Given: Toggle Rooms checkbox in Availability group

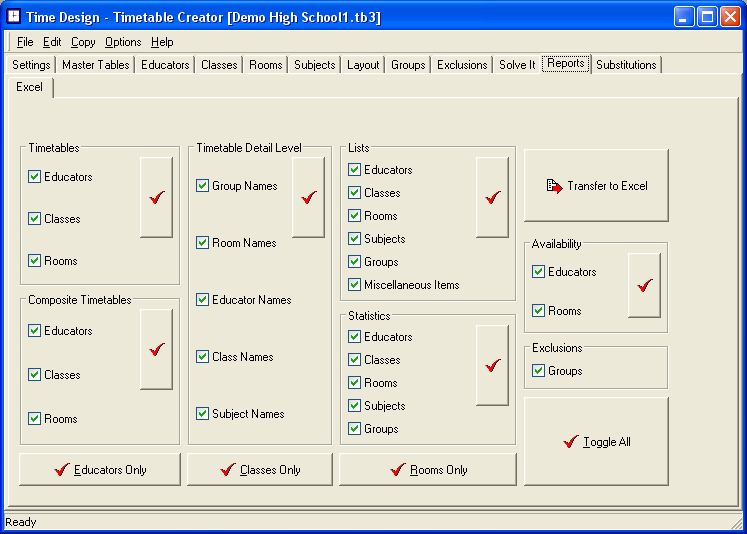Looking at the screenshot, I should click(539, 311).
